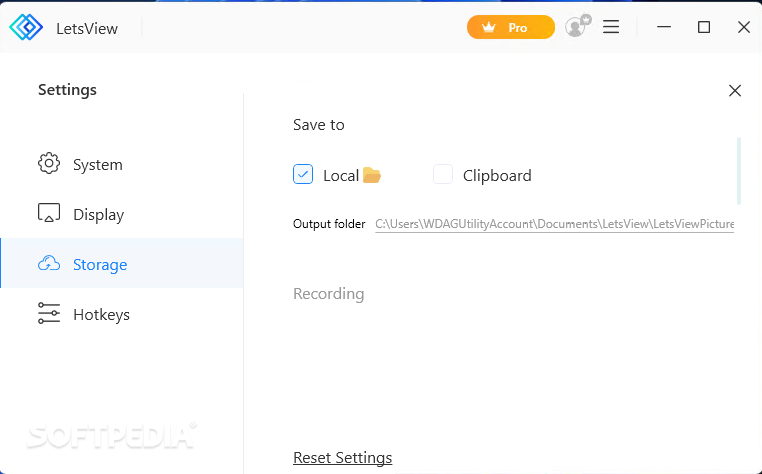Close the LetsView window

[744, 27]
